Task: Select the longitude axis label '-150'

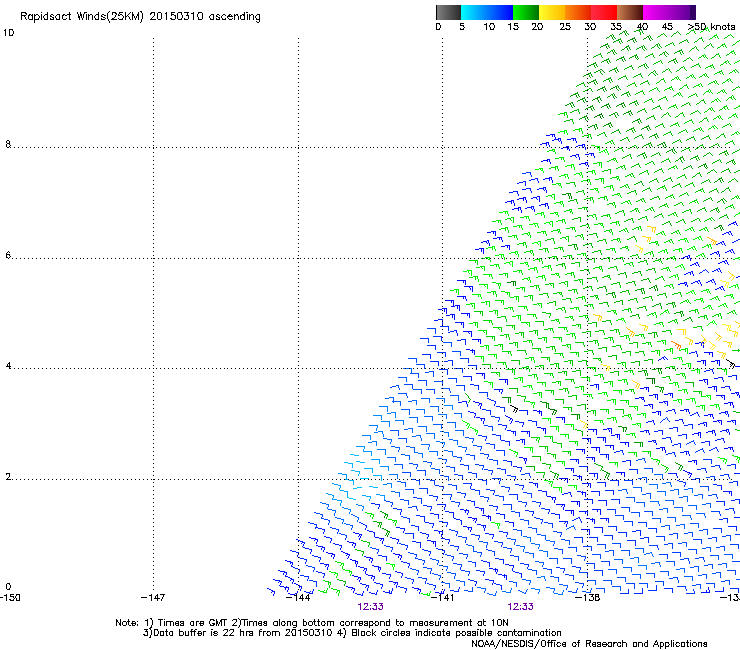Action: click(x=10, y=598)
